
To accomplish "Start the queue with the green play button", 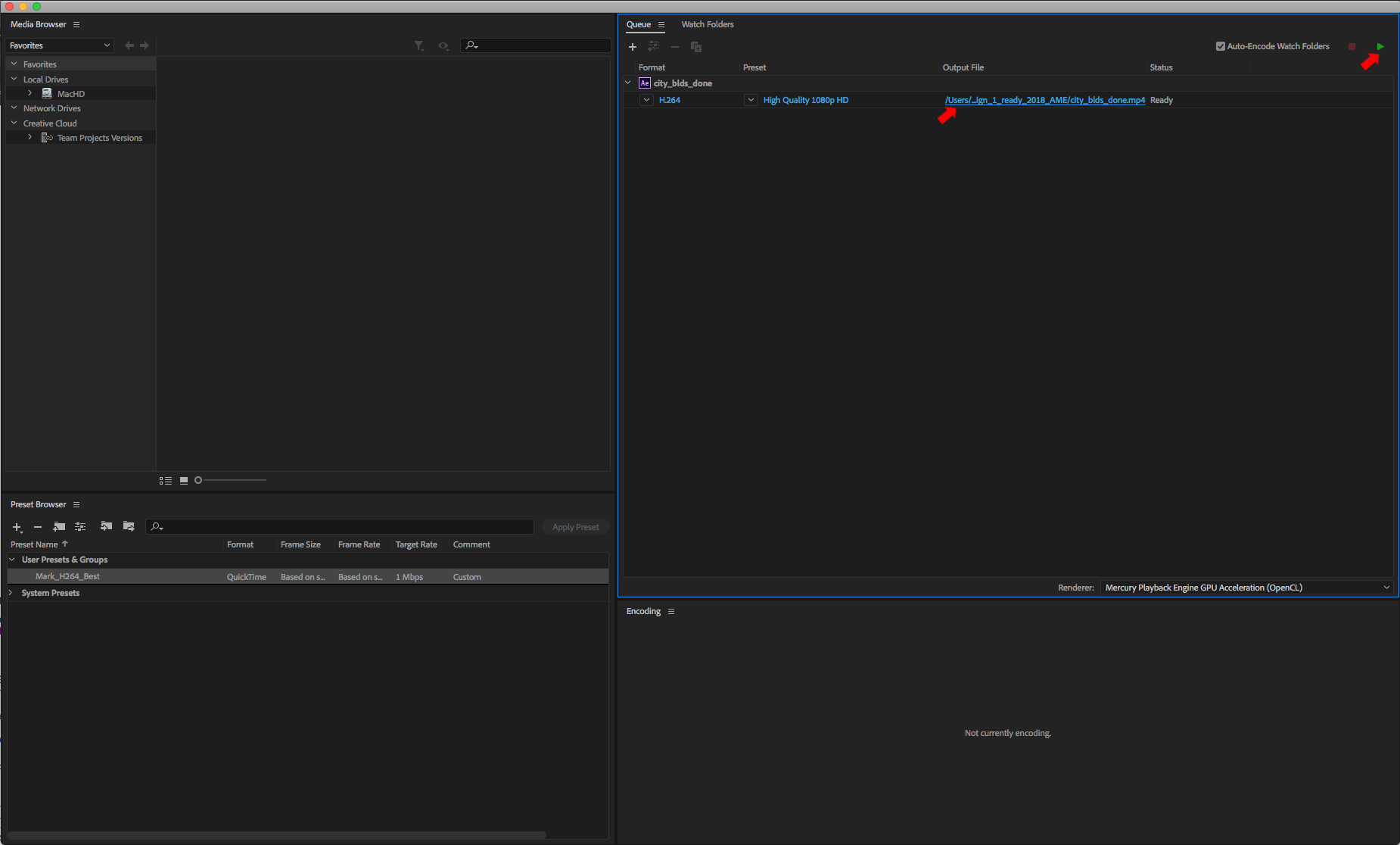I will click(1380, 47).
